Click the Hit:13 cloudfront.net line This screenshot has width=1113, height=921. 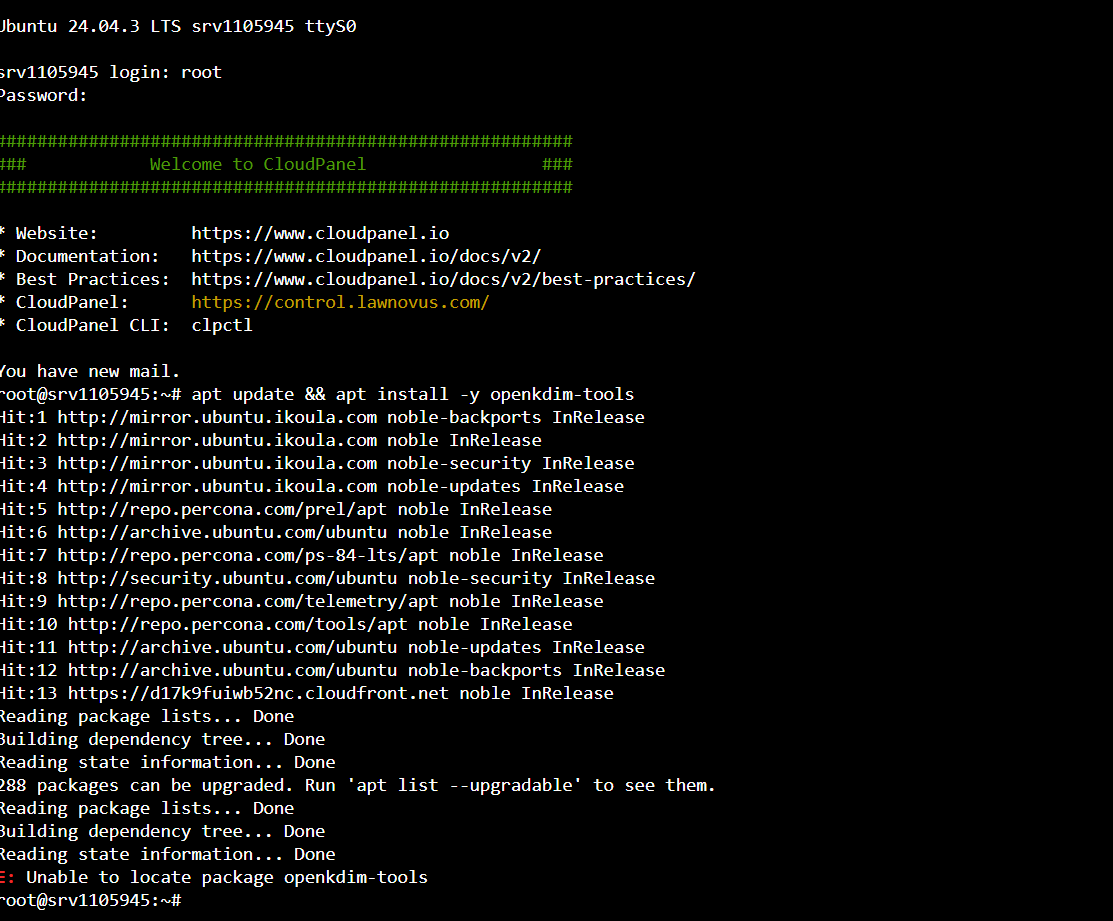[307, 693]
